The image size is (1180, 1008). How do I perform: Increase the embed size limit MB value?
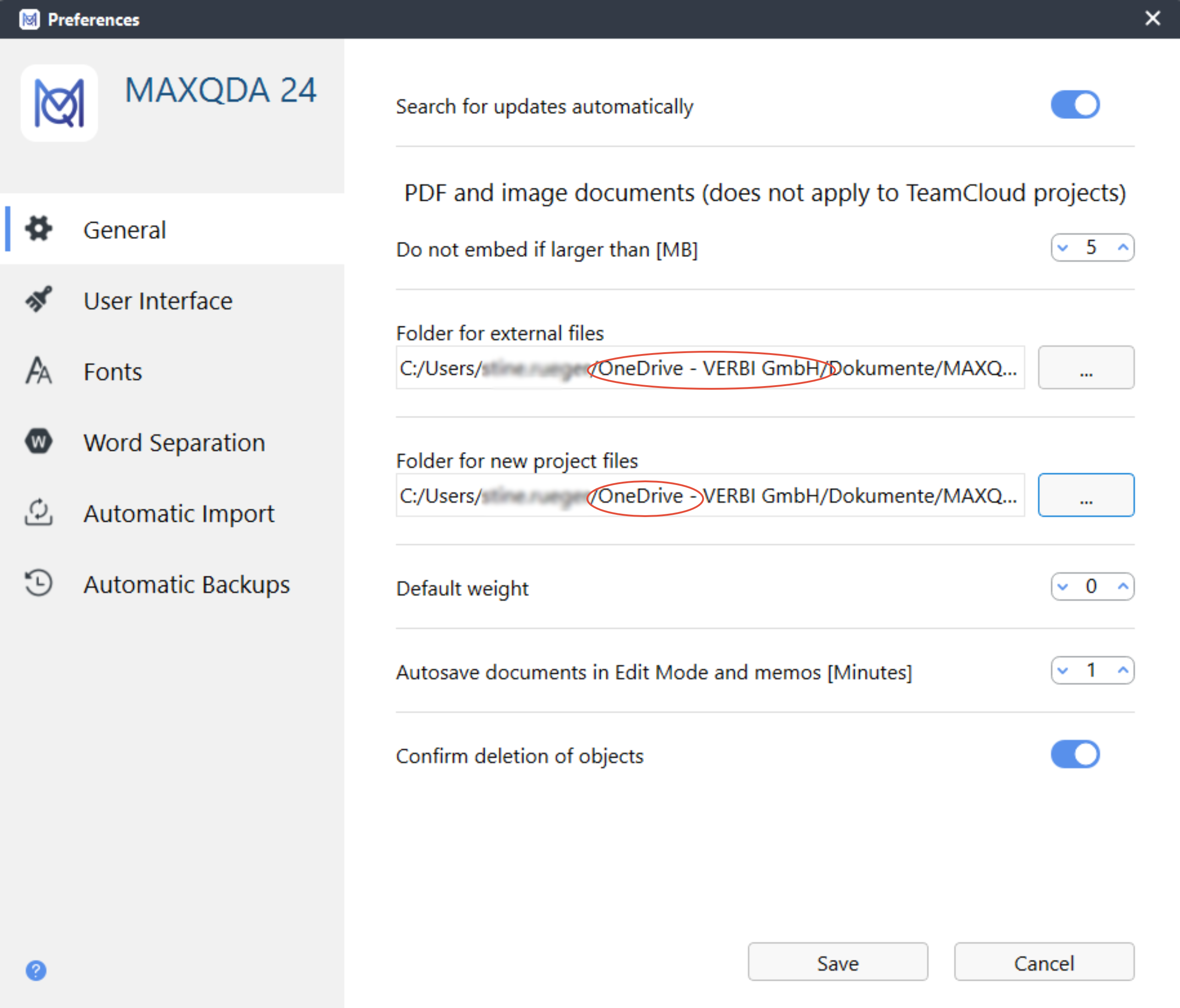1123,248
